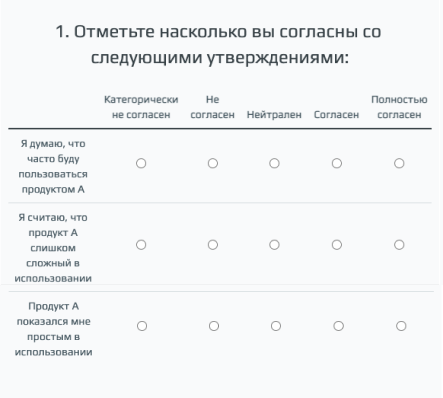
Task: Pick 'Полностью согласен' for 'слишком сложный в использовании'
Action: pos(399,245)
